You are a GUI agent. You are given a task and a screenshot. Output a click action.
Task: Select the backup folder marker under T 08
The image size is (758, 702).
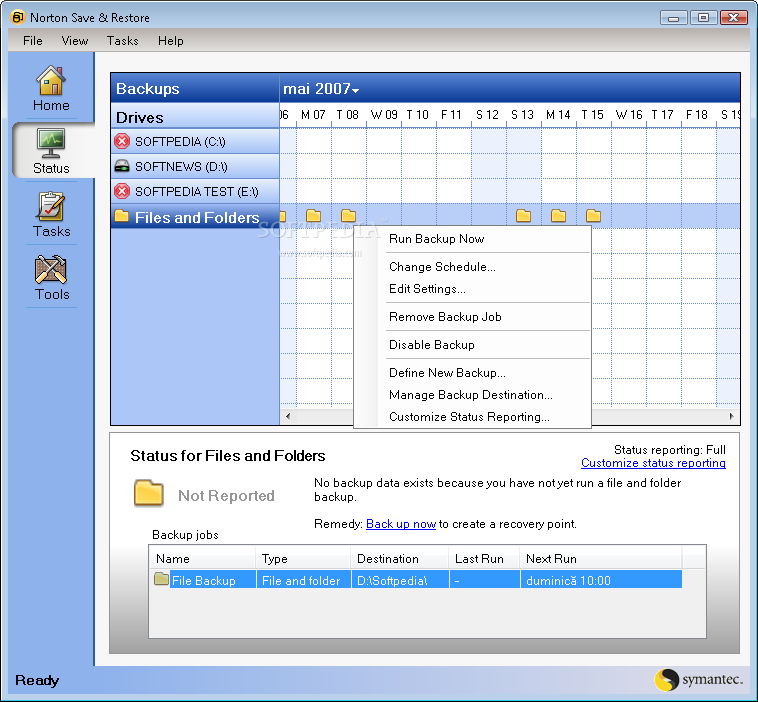349,216
